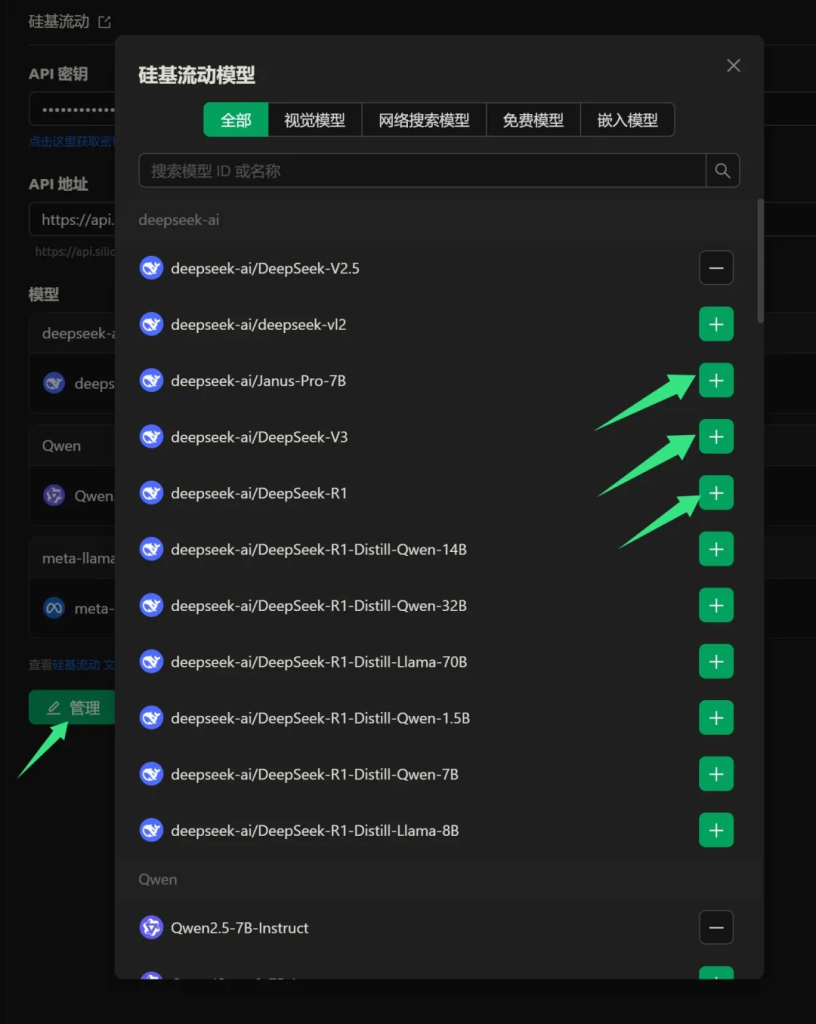The height and width of the screenshot is (1024, 816).
Task: Click the DeepSeek logo beside DeepSeek-V3
Action: click(151, 436)
